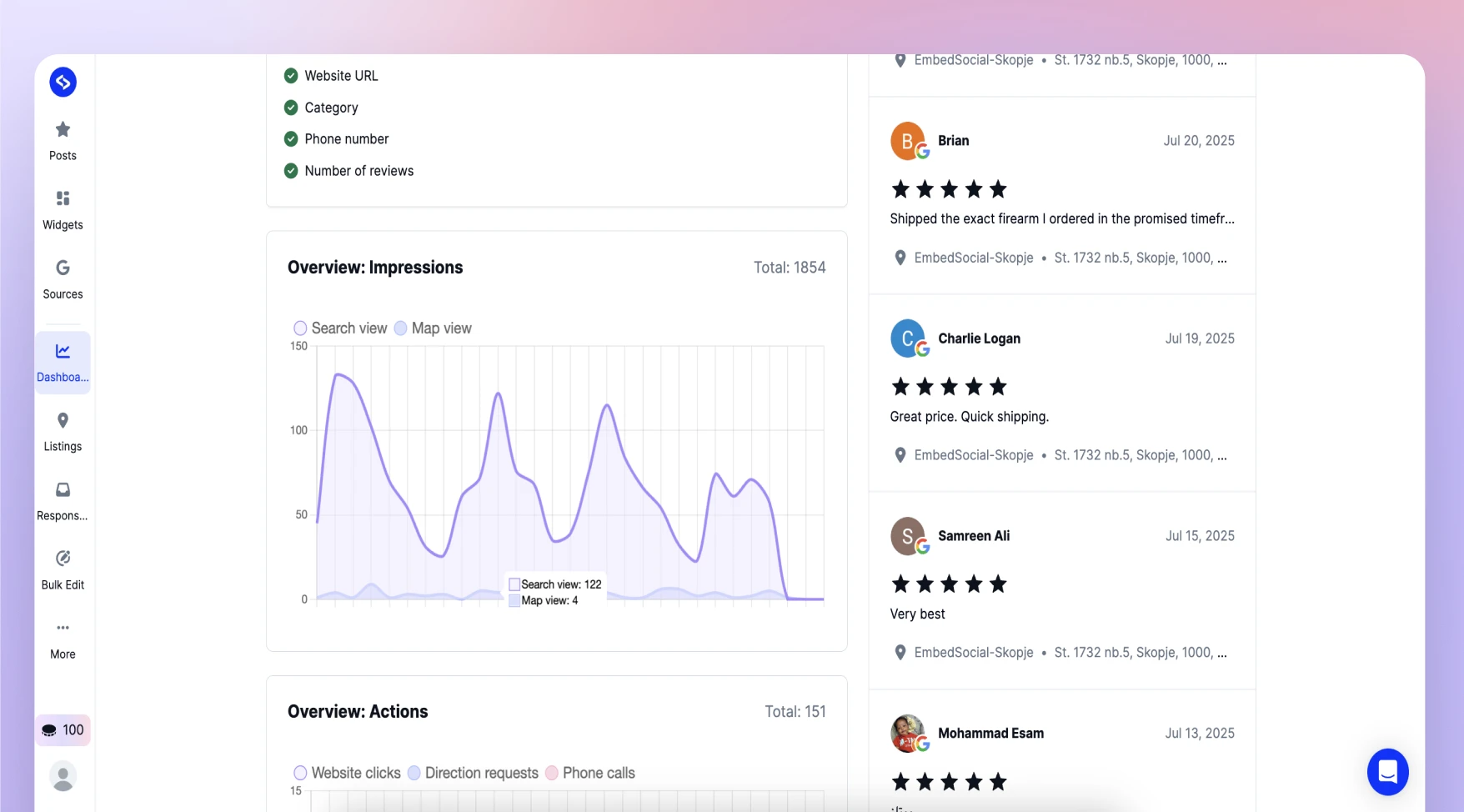Viewport: 1464px width, 812px height.
Task: Toggle Website clicks legend series
Action: click(x=347, y=773)
